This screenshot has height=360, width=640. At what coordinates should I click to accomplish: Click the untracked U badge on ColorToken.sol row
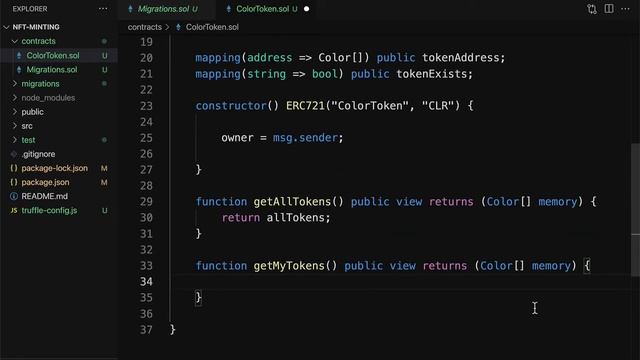point(104,56)
